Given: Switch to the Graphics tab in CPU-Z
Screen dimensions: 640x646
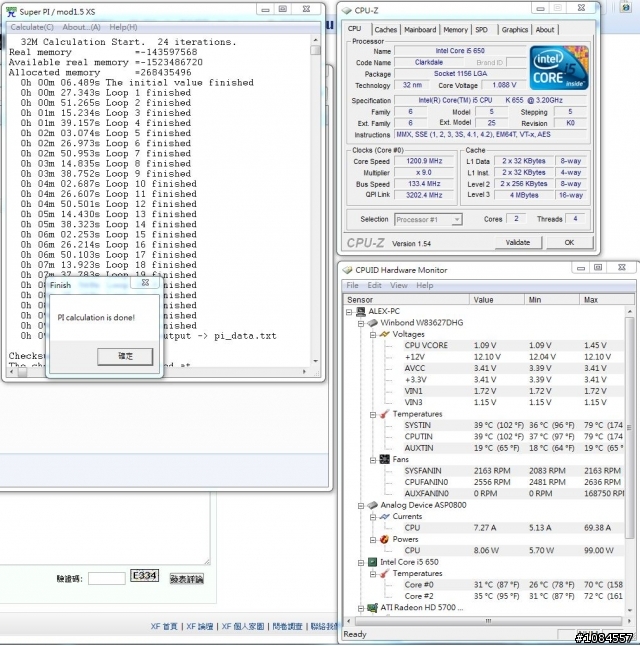Looking at the screenshot, I should point(515,30).
